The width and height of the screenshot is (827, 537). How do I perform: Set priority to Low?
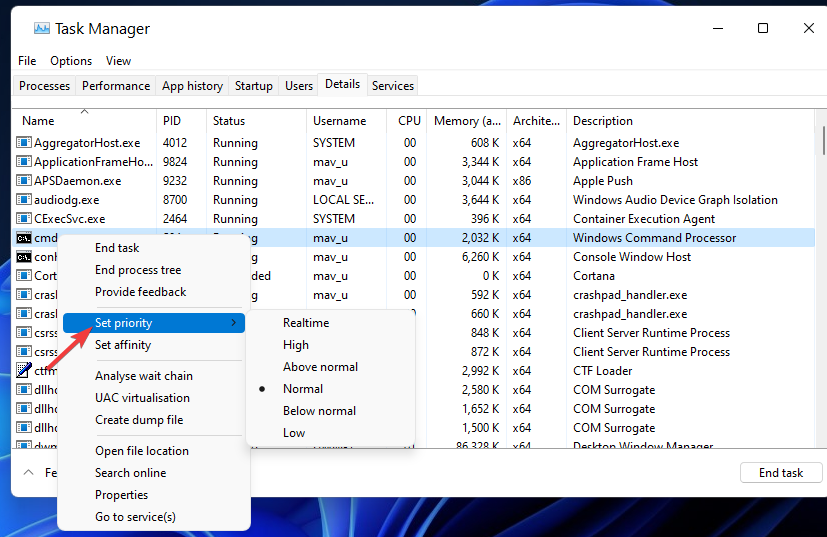[294, 433]
